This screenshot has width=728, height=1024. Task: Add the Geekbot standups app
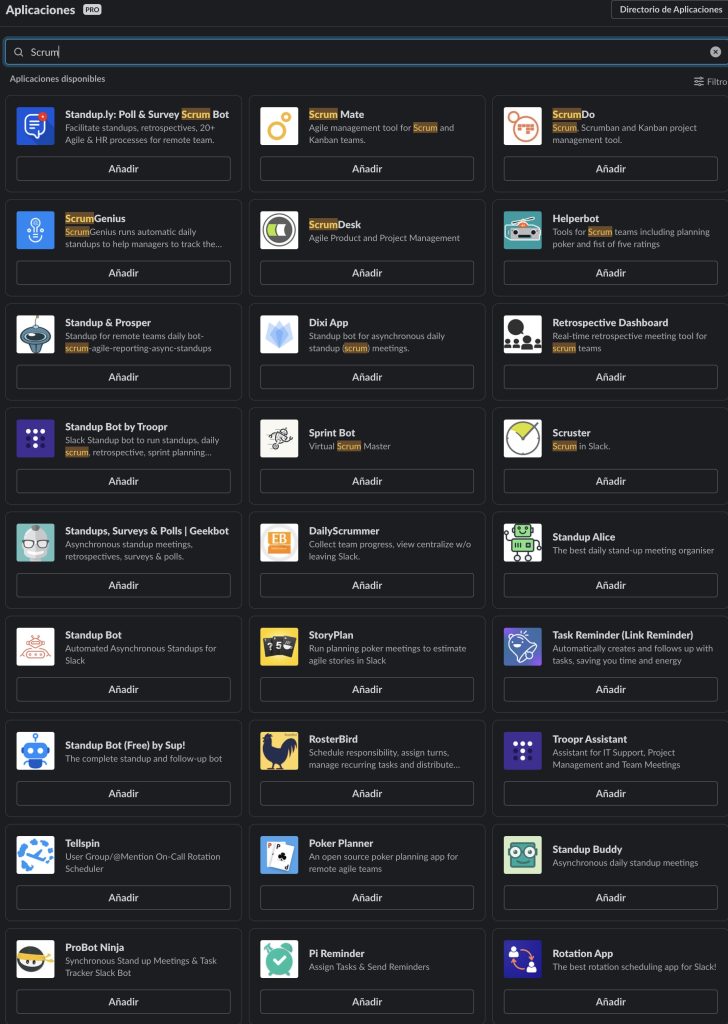pyautogui.click(x=123, y=585)
